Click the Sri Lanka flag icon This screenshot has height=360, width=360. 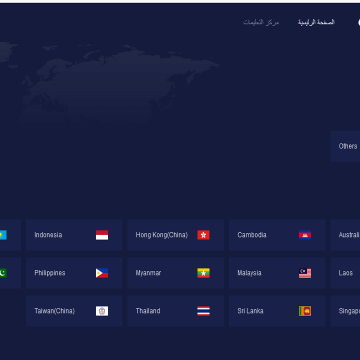[305, 311]
